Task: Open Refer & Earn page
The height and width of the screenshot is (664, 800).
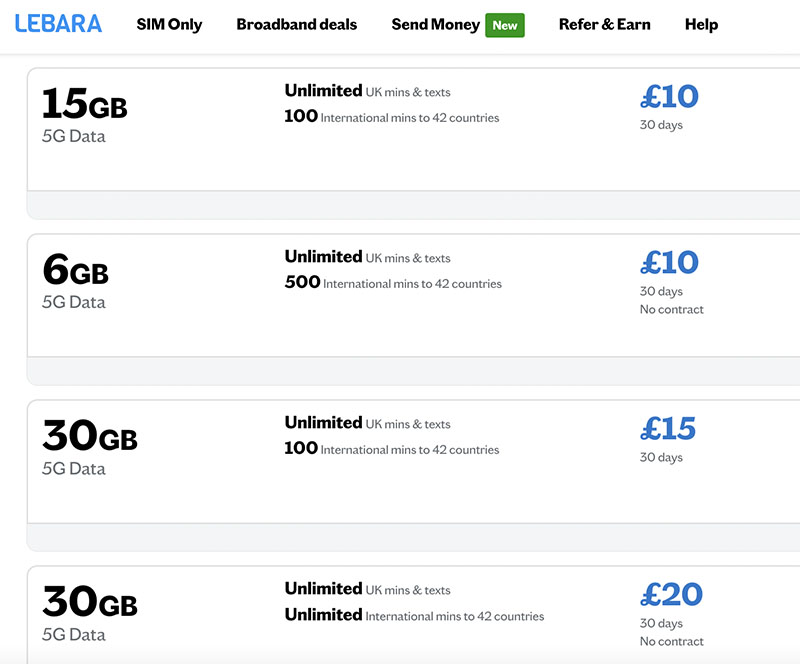Action: 605,24
